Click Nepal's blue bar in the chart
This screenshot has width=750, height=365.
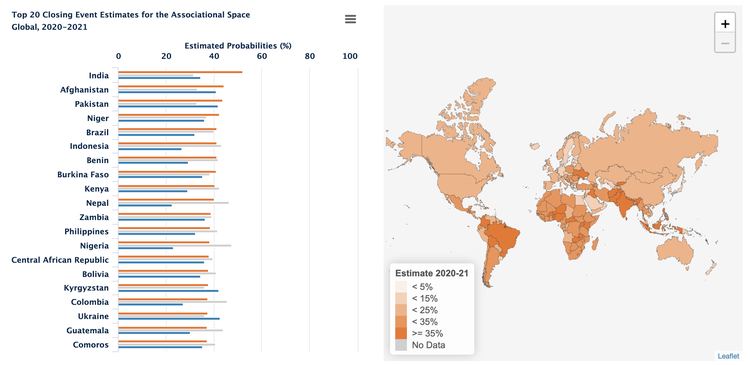pyautogui.click(x=145, y=205)
